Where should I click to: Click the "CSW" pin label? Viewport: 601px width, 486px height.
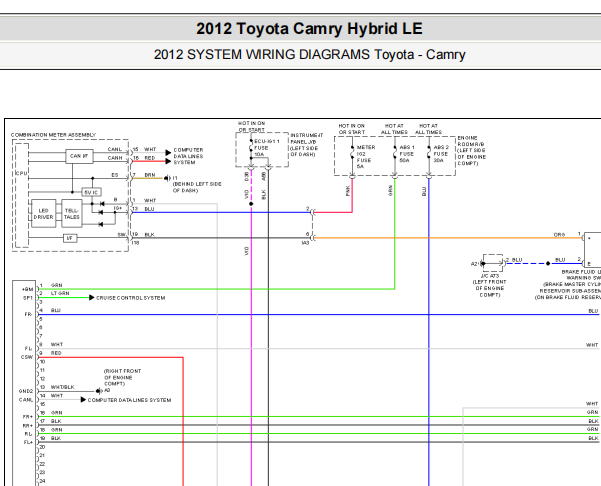point(27,357)
